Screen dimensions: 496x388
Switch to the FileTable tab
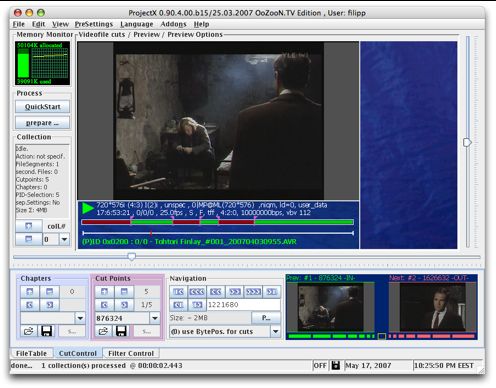tap(32, 353)
